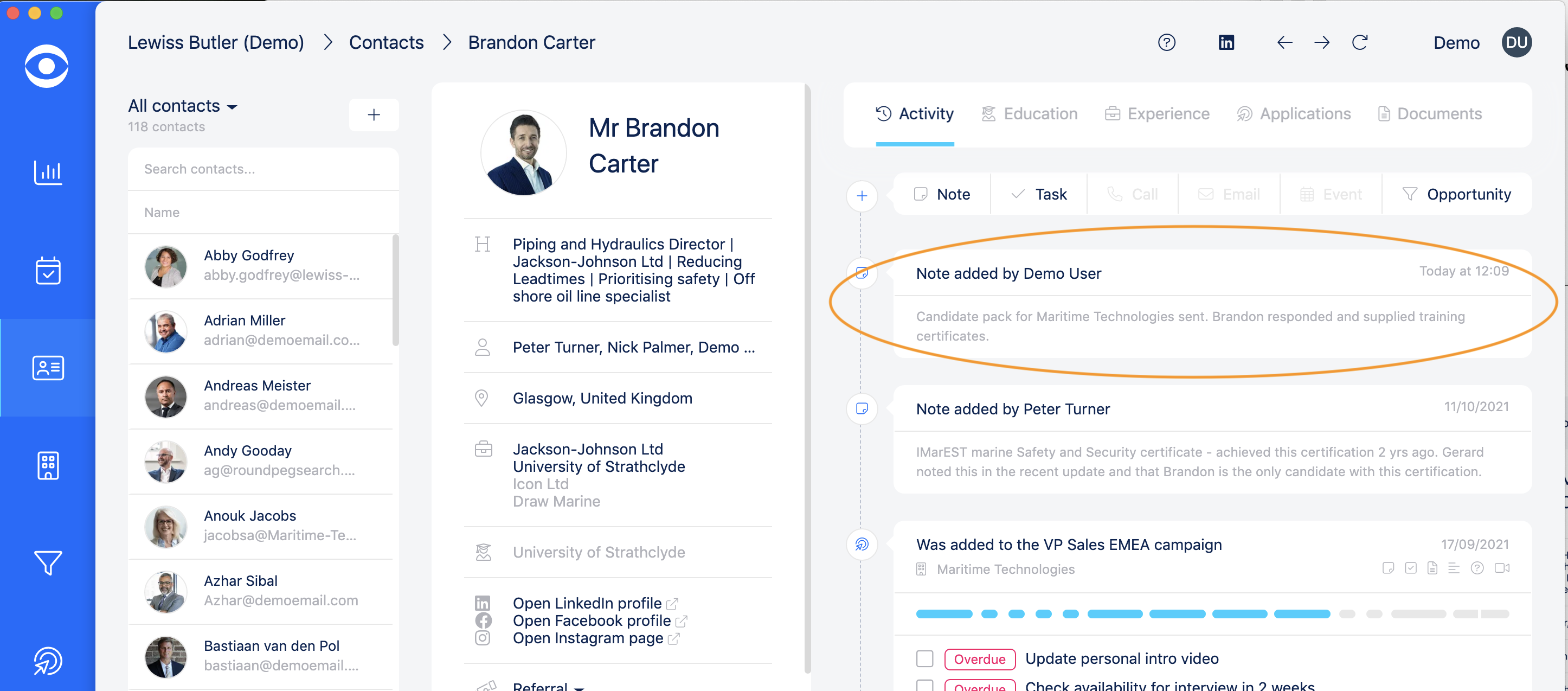Check the interview availability task checkbox
Image resolution: width=1568 pixels, height=691 pixels.
(x=924, y=685)
